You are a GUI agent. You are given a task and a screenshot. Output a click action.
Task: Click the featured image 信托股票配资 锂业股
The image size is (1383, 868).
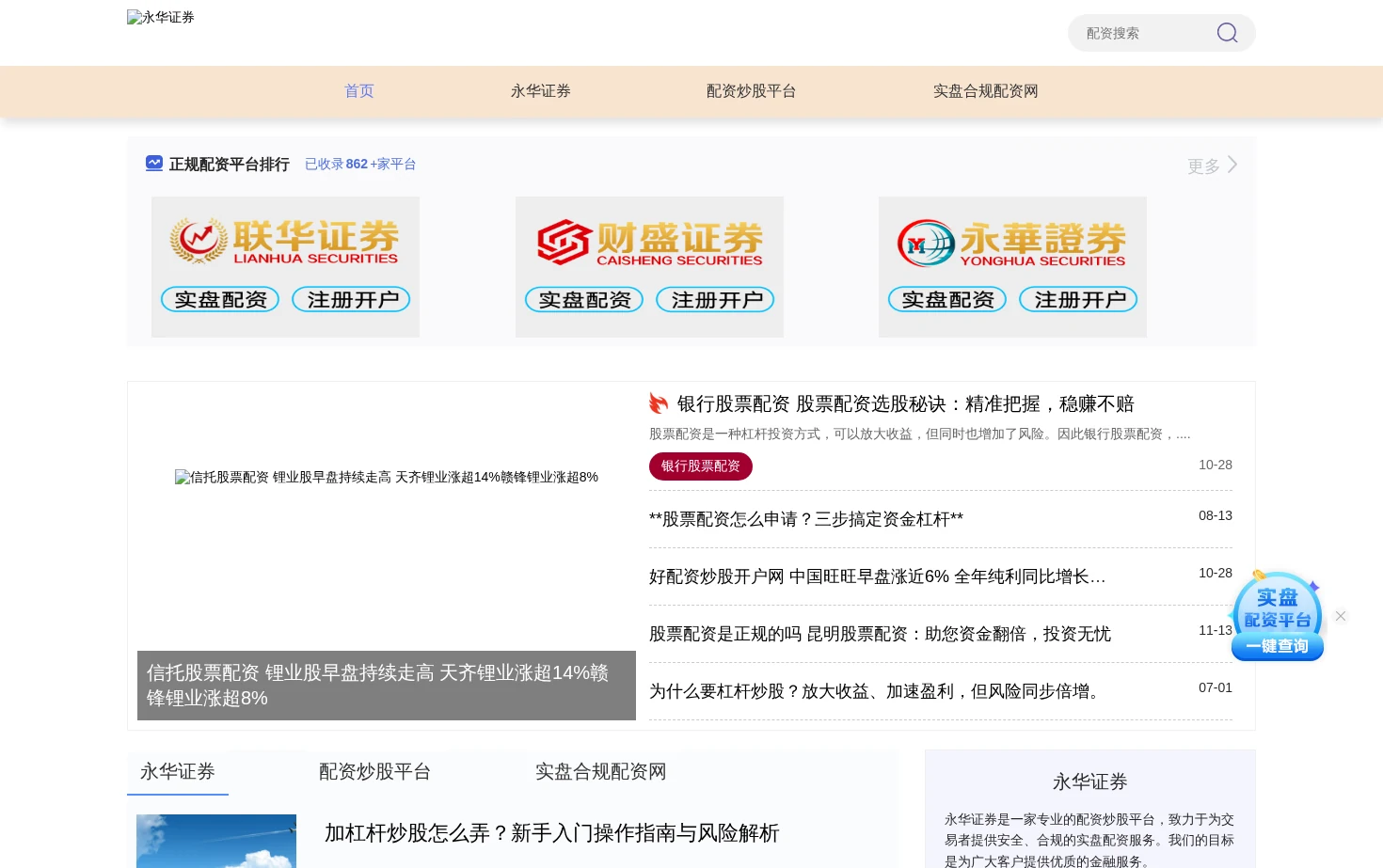387,477
